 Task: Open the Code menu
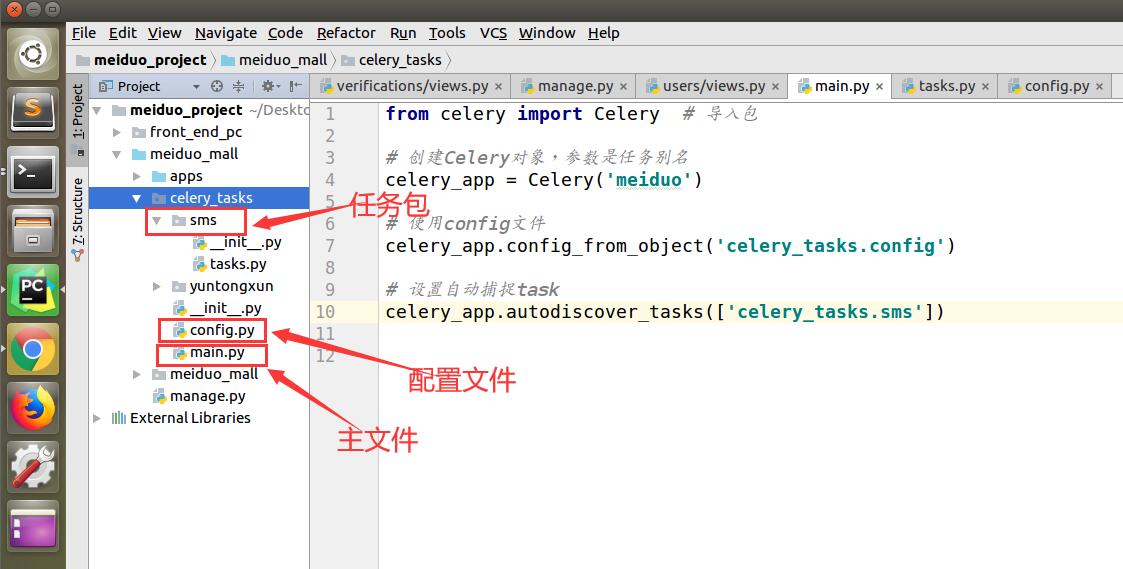(285, 33)
